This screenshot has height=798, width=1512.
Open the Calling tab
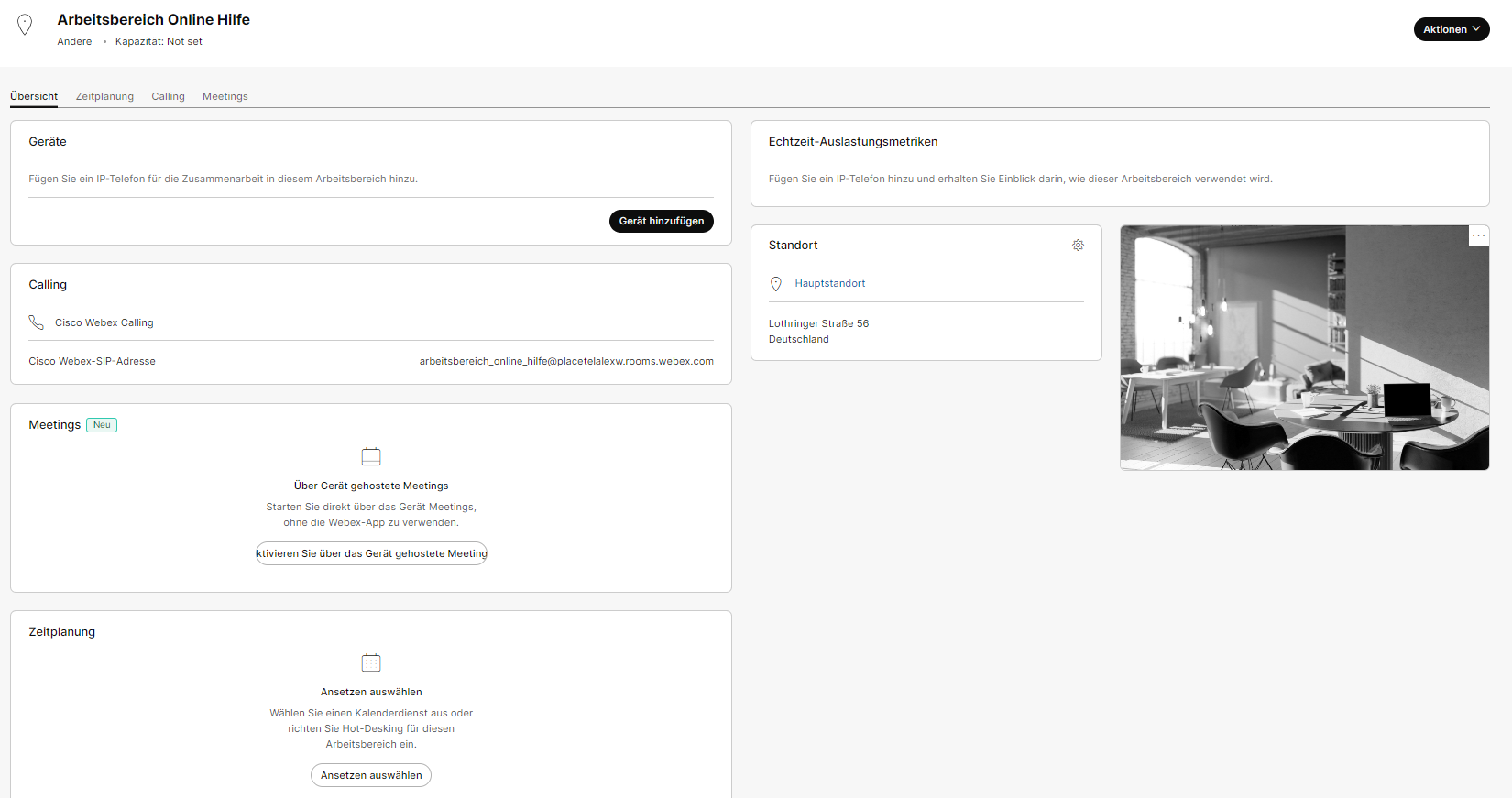[x=168, y=96]
